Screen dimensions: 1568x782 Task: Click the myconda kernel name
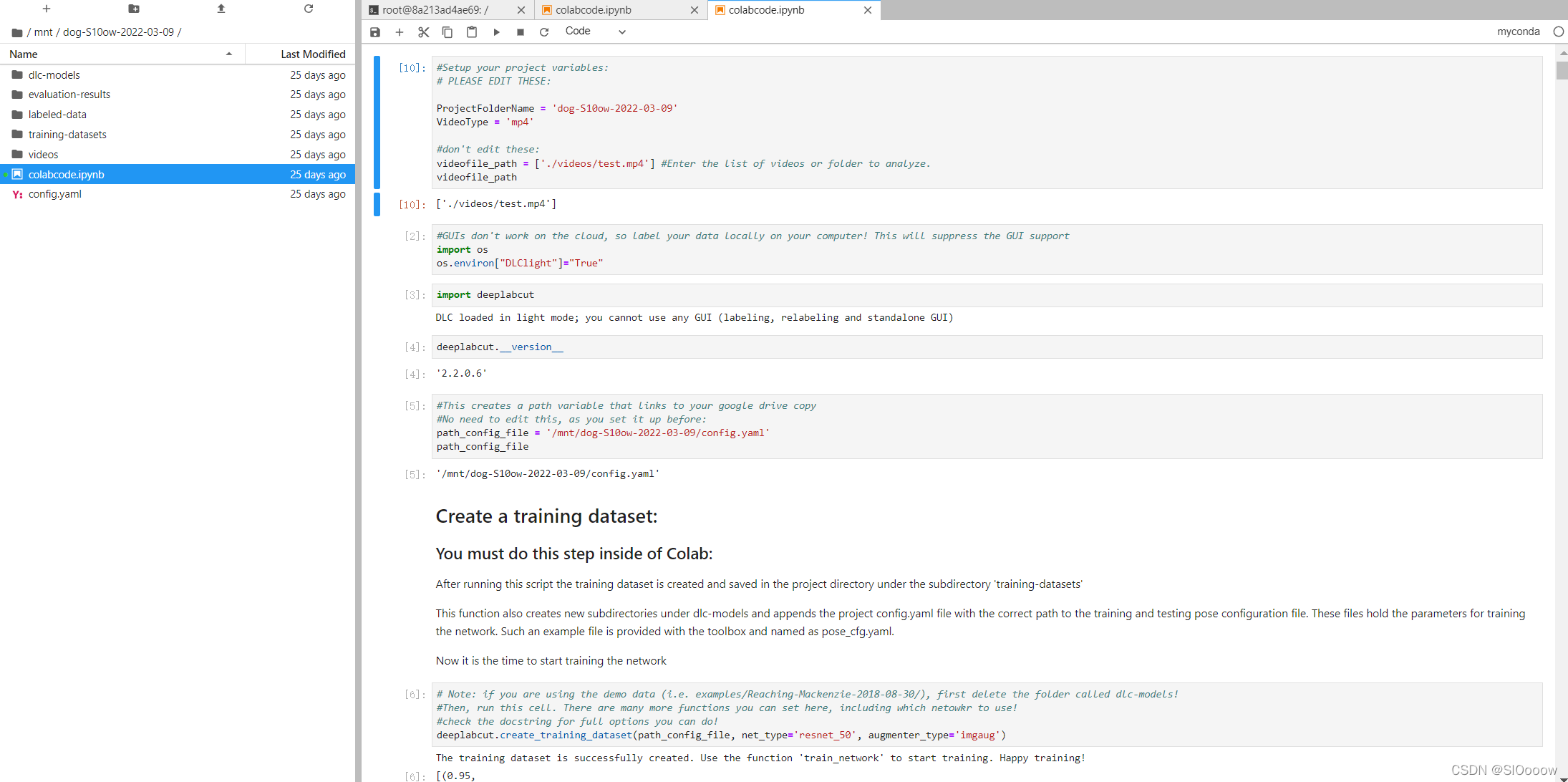coord(1519,32)
